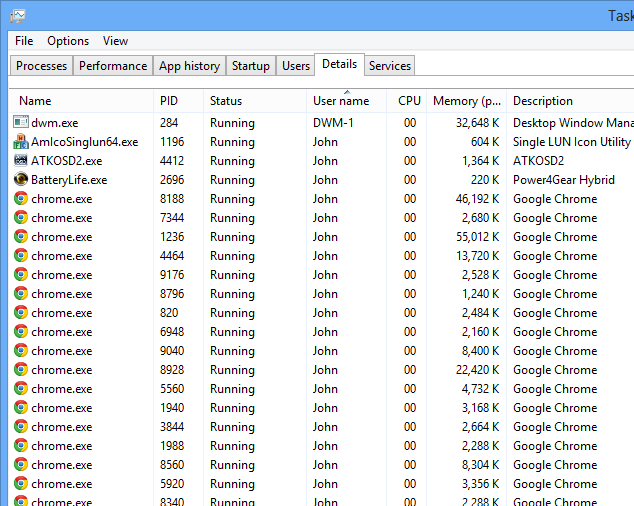Image resolution: width=634 pixels, height=506 pixels.
Task: Click the 604 K memory value
Action: click(x=485, y=142)
